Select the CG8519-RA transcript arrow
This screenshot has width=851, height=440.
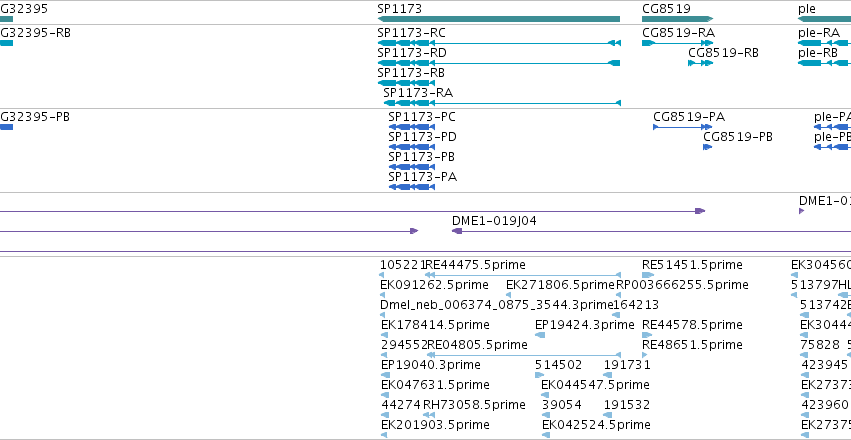[677, 43]
